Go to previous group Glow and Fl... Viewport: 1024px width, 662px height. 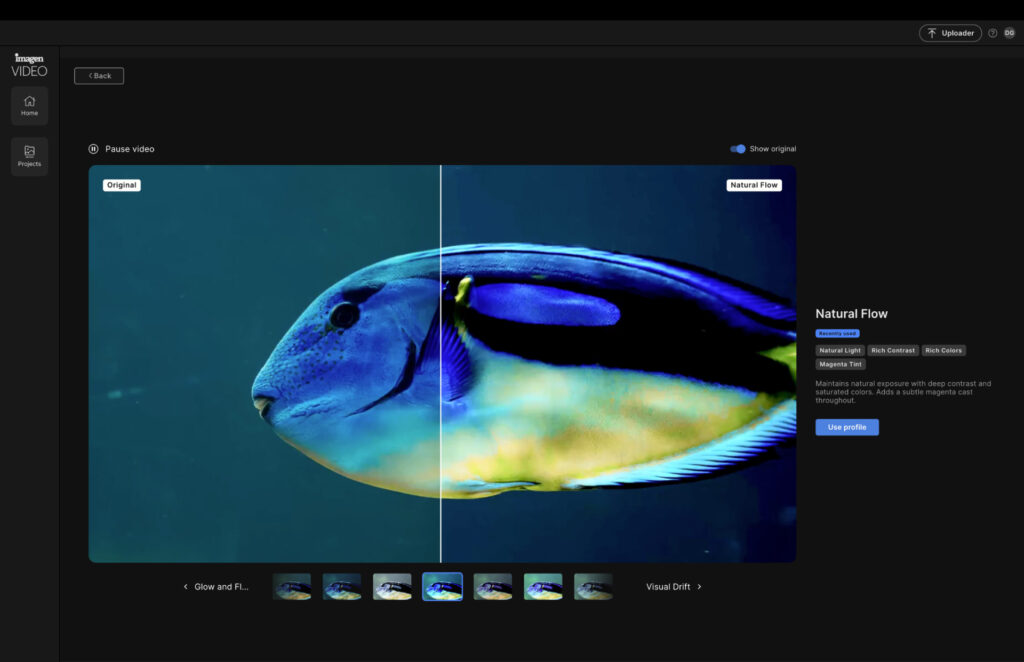[x=215, y=587]
